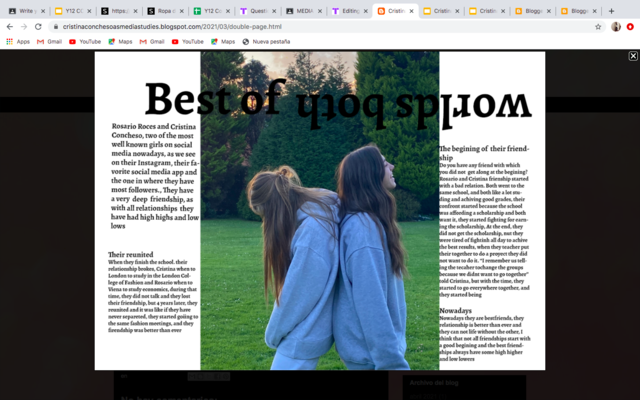Click the red update icon beside the avatar
The height and width of the screenshot is (400, 640).
pos(630,27)
